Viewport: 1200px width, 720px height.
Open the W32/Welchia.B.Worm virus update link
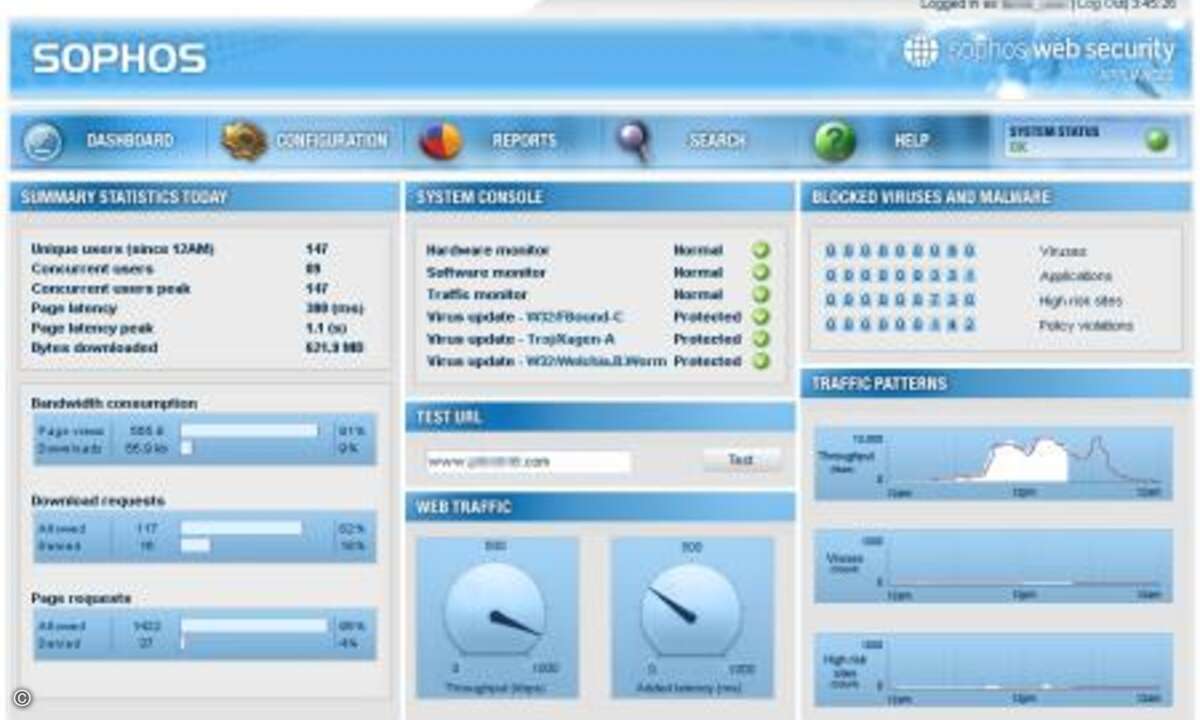597,361
